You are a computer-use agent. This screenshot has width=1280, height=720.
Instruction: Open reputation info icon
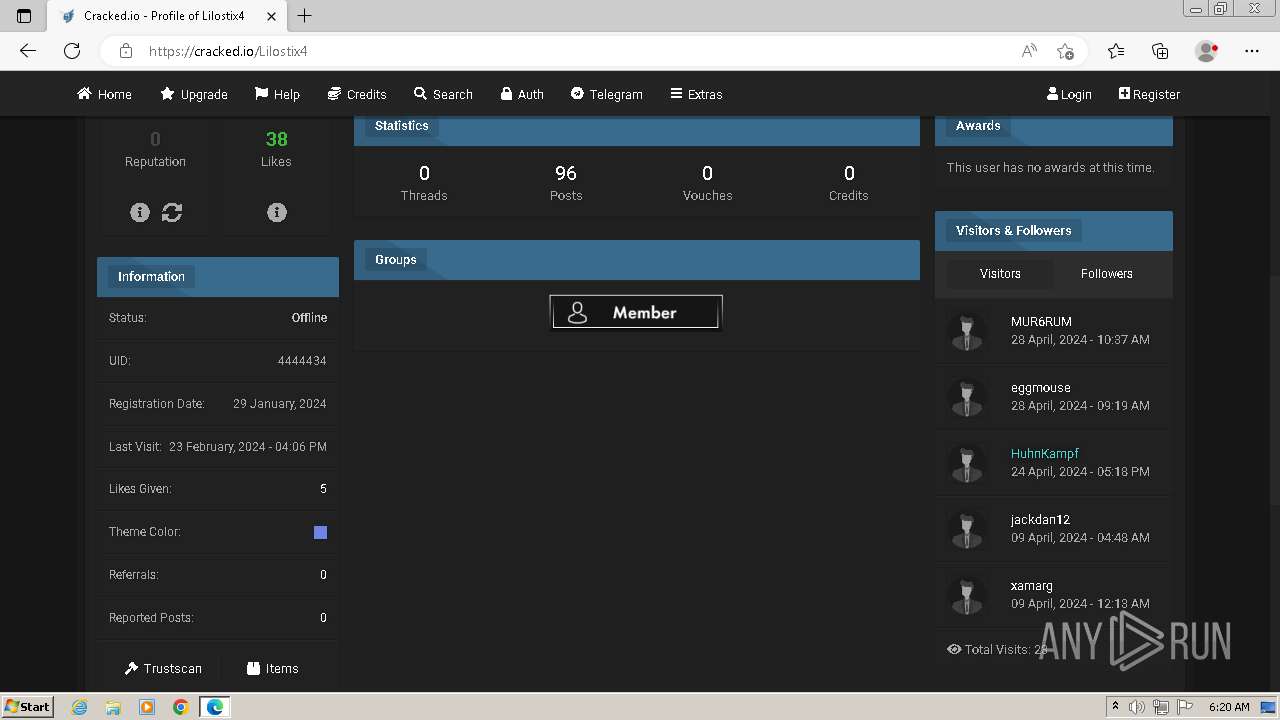click(x=140, y=212)
